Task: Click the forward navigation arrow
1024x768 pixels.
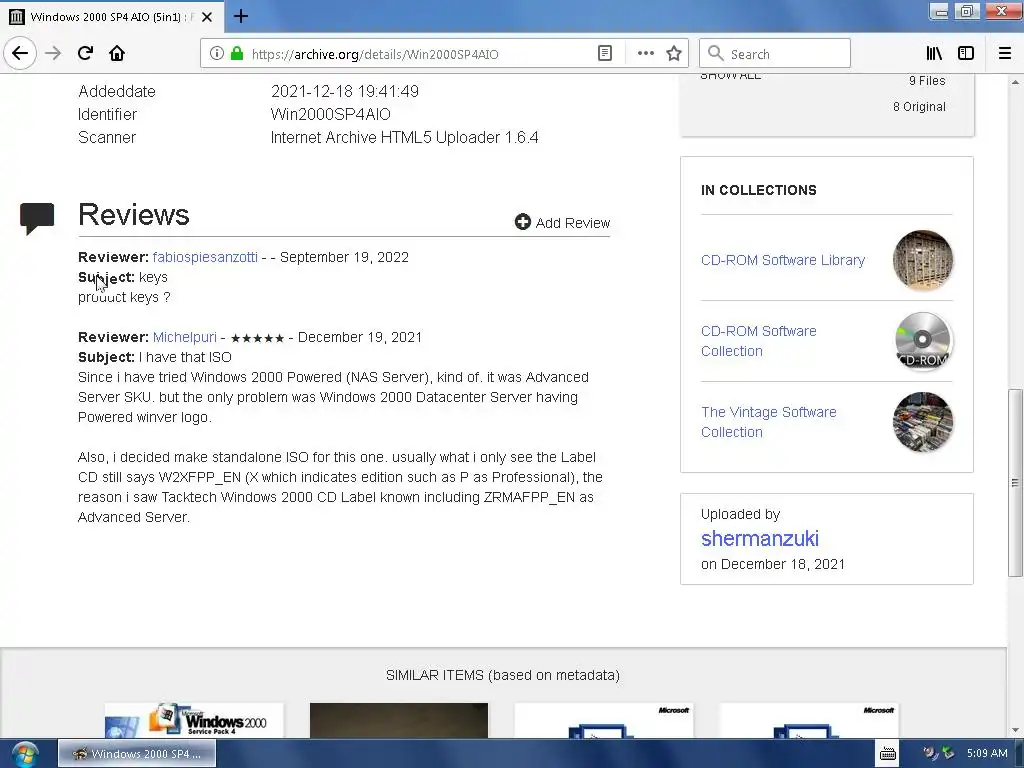Action: pyautogui.click(x=53, y=54)
